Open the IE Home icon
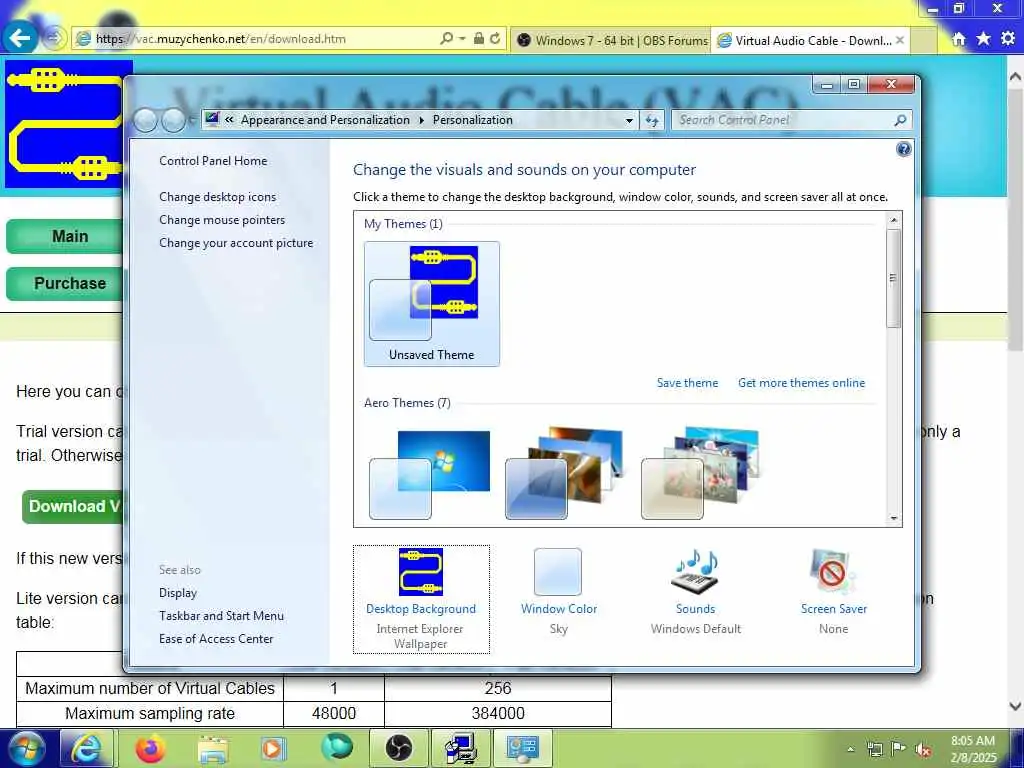1024x768 pixels. click(959, 39)
